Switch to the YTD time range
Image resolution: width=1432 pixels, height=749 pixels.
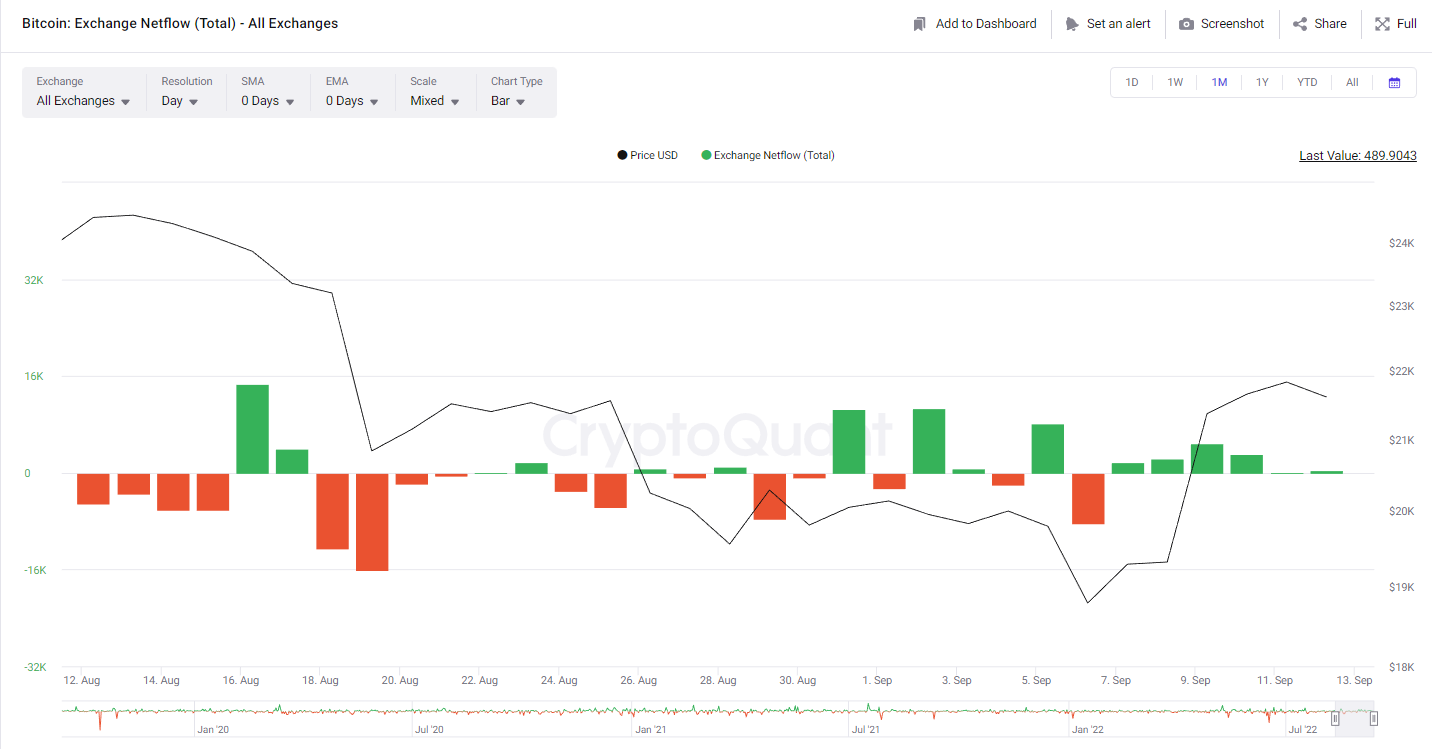[1307, 82]
